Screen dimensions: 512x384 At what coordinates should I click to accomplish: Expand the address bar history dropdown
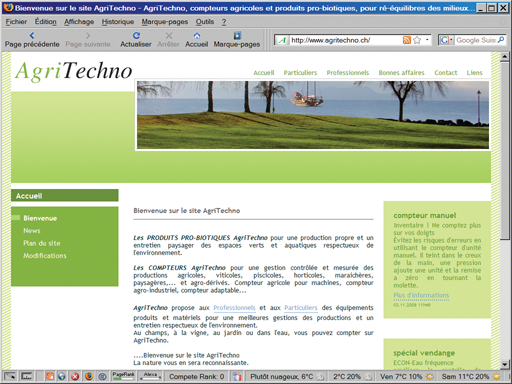(427, 40)
